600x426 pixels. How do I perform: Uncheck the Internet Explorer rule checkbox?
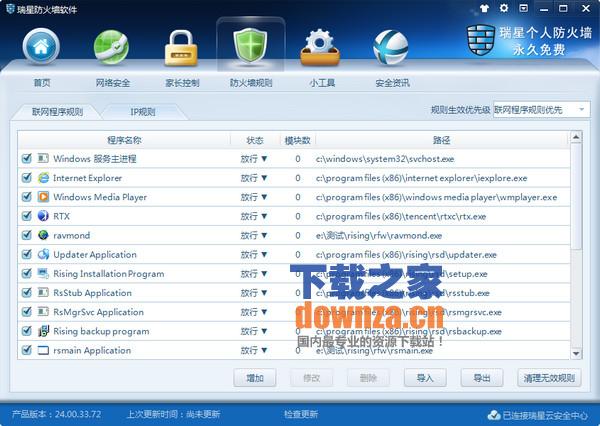(x=27, y=178)
